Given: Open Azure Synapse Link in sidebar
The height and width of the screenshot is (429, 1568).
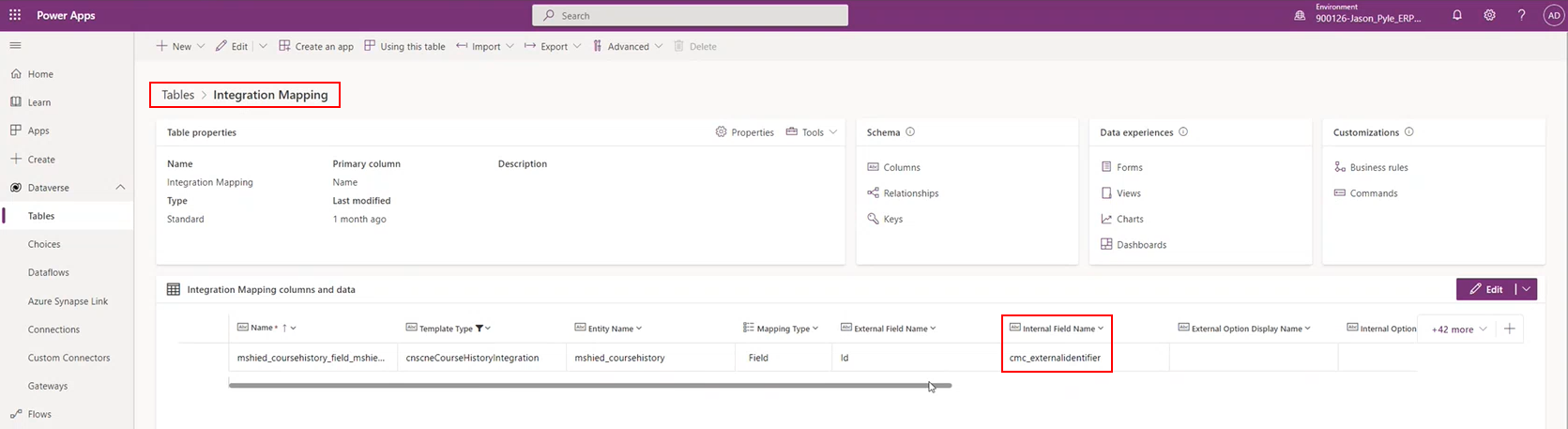Looking at the screenshot, I should (67, 301).
